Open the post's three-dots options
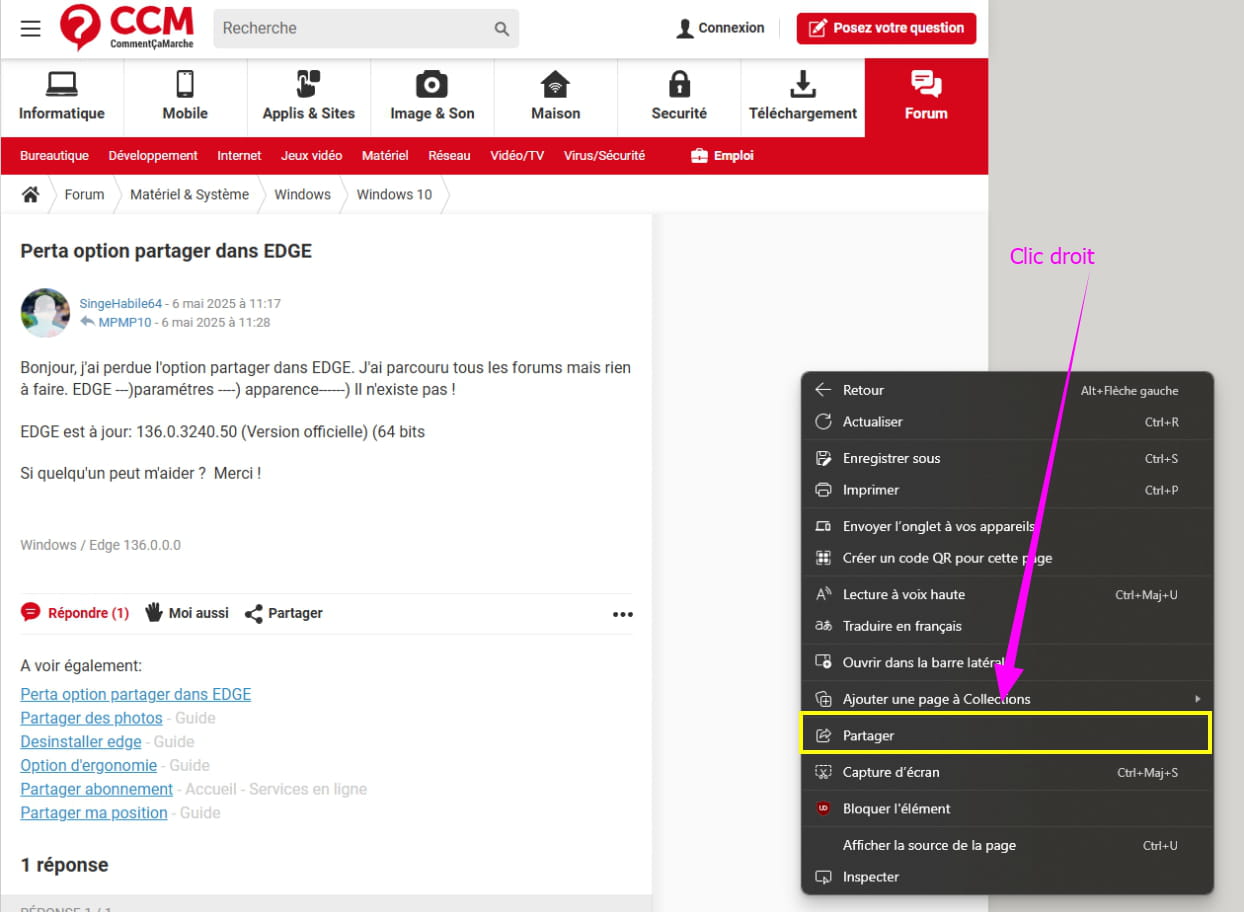 623,614
